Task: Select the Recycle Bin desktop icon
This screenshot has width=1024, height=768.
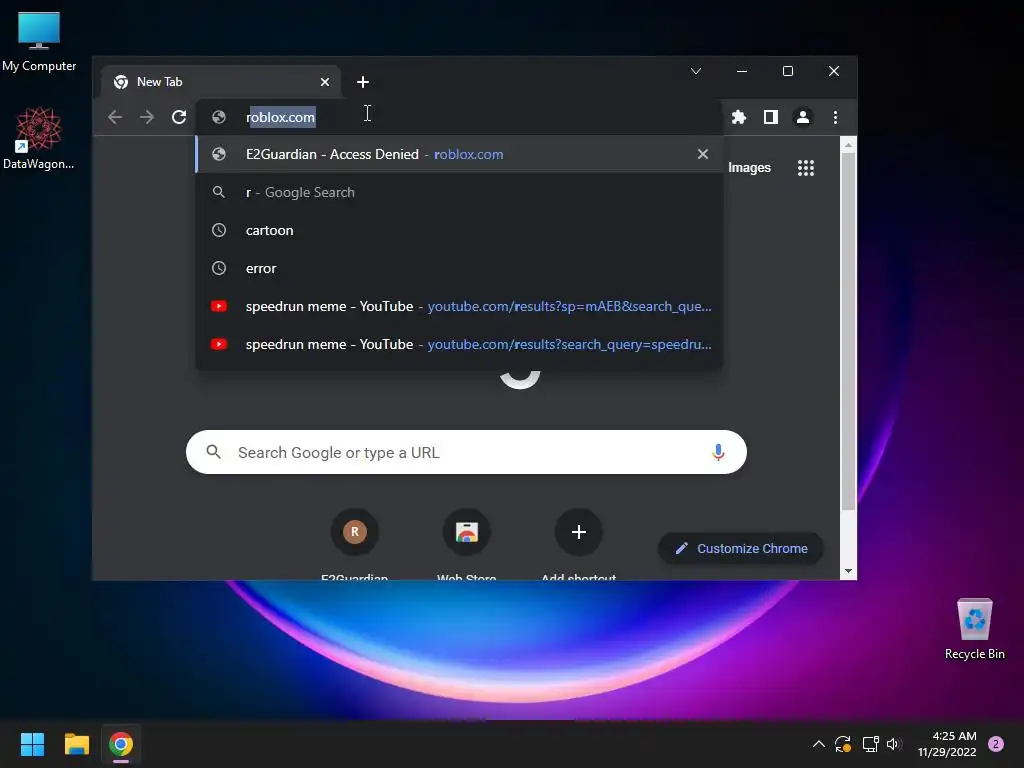Action: (x=974, y=629)
